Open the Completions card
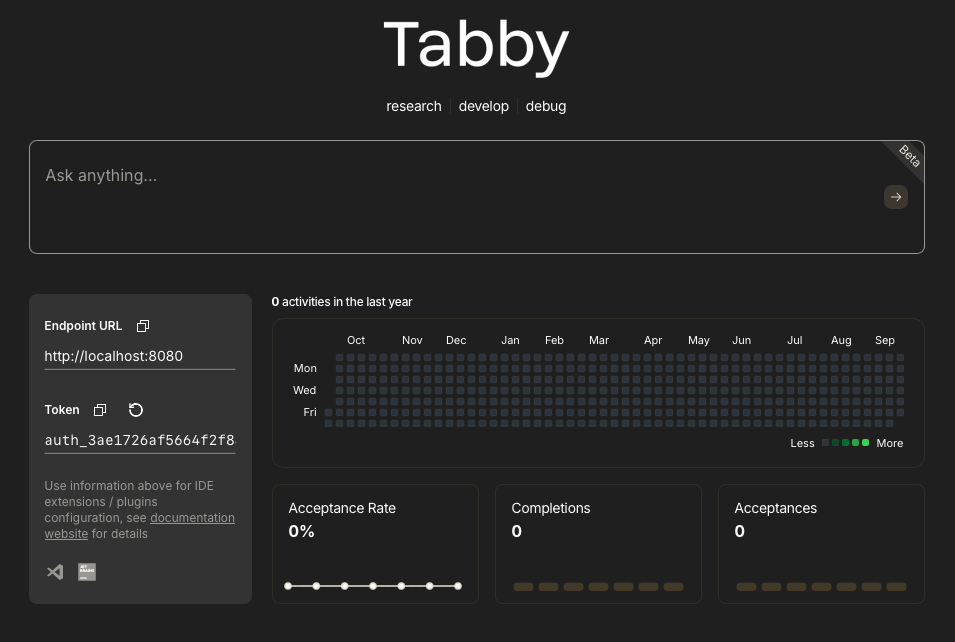The image size is (955, 642). 598,544
